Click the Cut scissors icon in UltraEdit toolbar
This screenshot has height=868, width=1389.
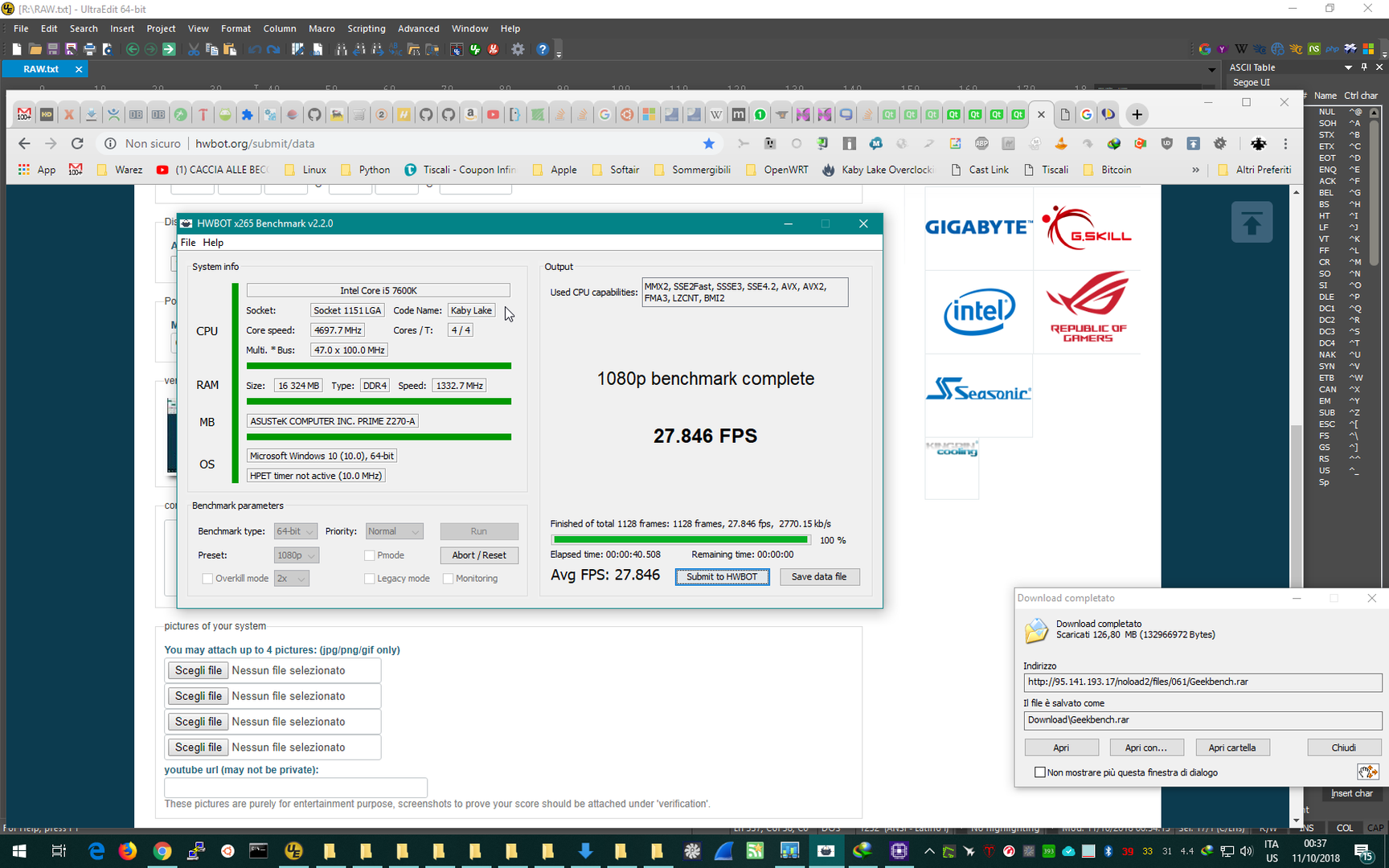point(193,49)
